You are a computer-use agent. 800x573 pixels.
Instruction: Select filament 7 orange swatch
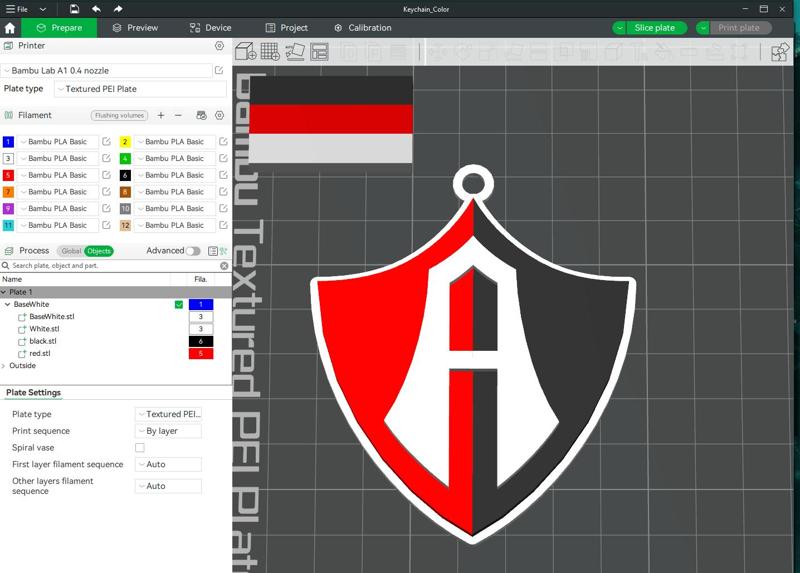[8, 192]
